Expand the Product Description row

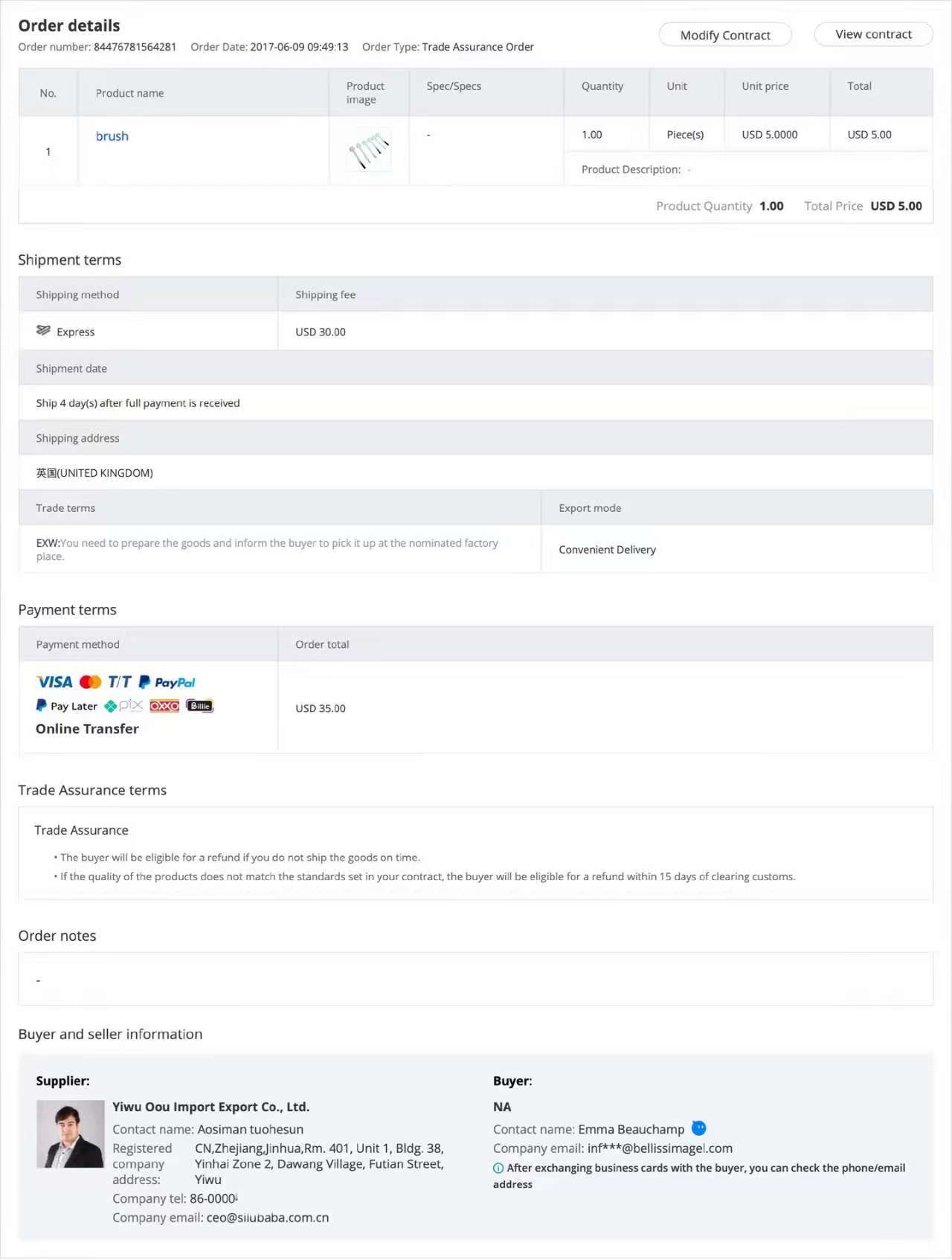(x=634, y=169)
